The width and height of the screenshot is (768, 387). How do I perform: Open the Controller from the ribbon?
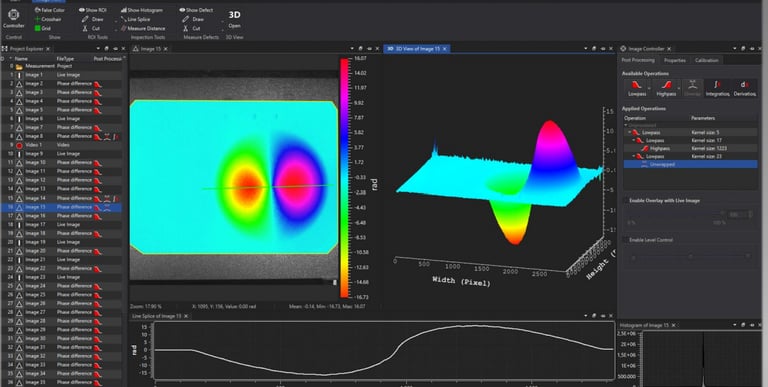[x=13, y=19]
